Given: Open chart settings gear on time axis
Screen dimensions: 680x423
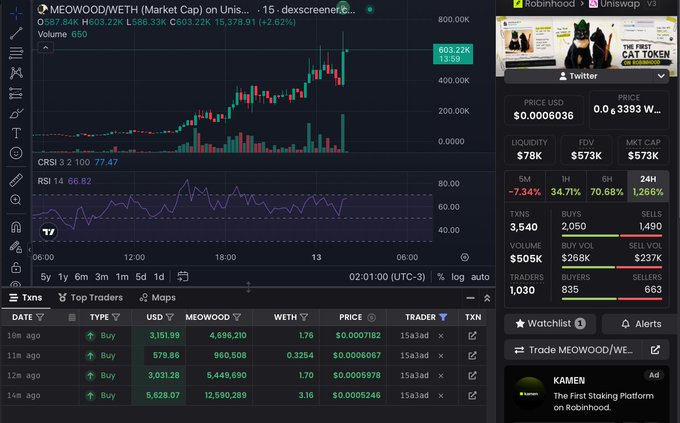Looking at the screenshot, I should point(464,257).
